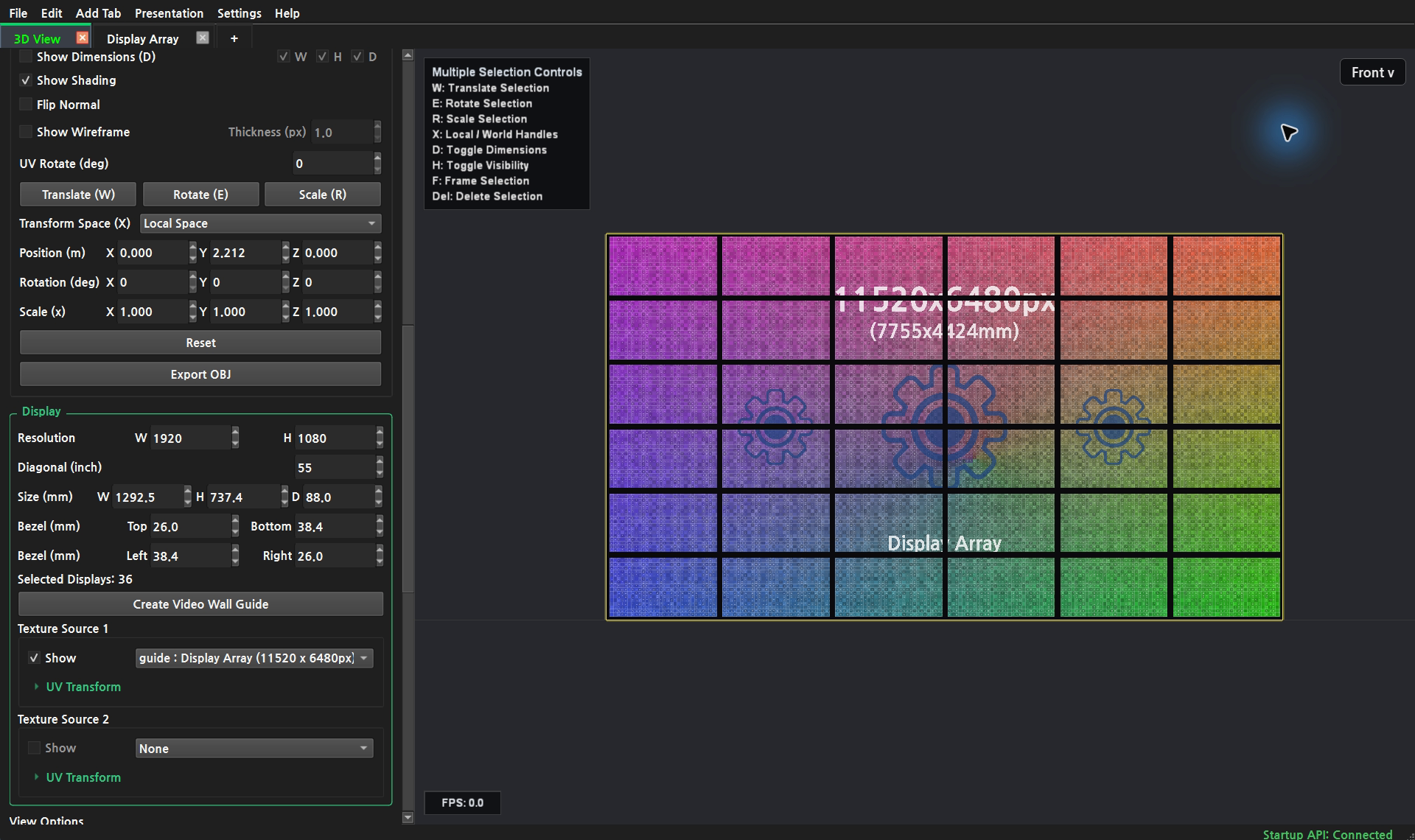The height and width of the screenshot is (840, 1415).
Task: Open the Presentation menu
Action: point(169,13)
